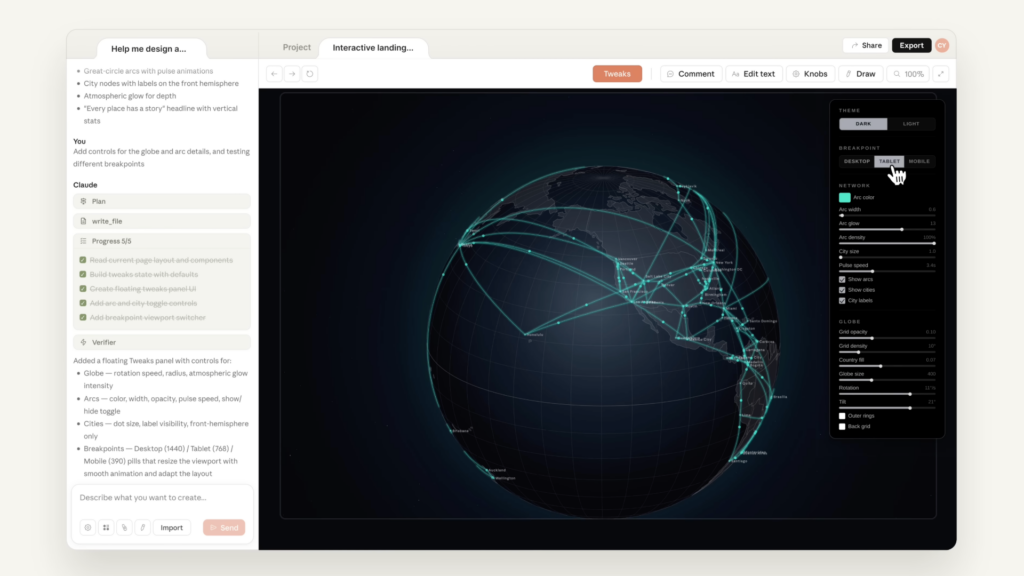
Task: Adjust the Country fill slider
Action: (x=887, y=366)
